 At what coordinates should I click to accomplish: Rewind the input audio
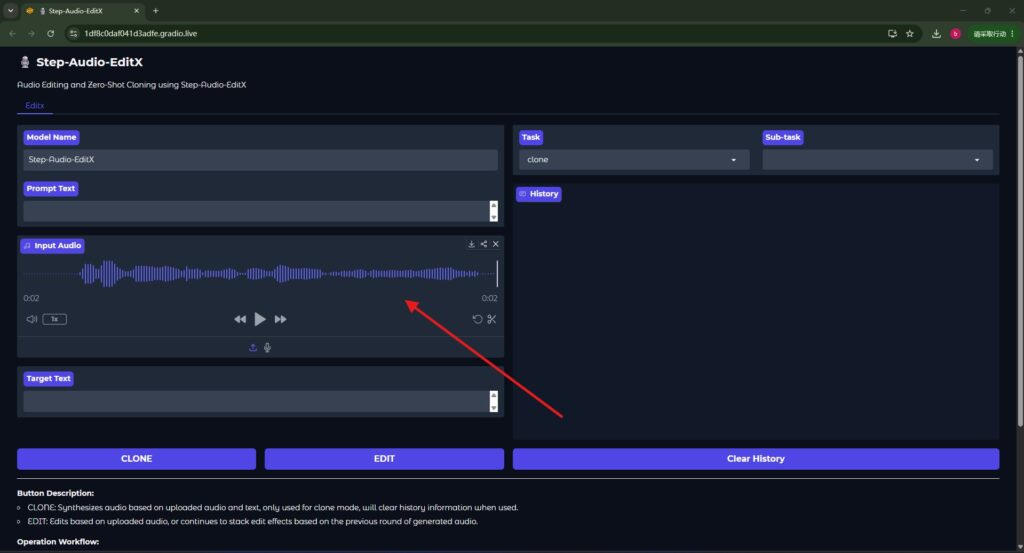coord(240,319)
